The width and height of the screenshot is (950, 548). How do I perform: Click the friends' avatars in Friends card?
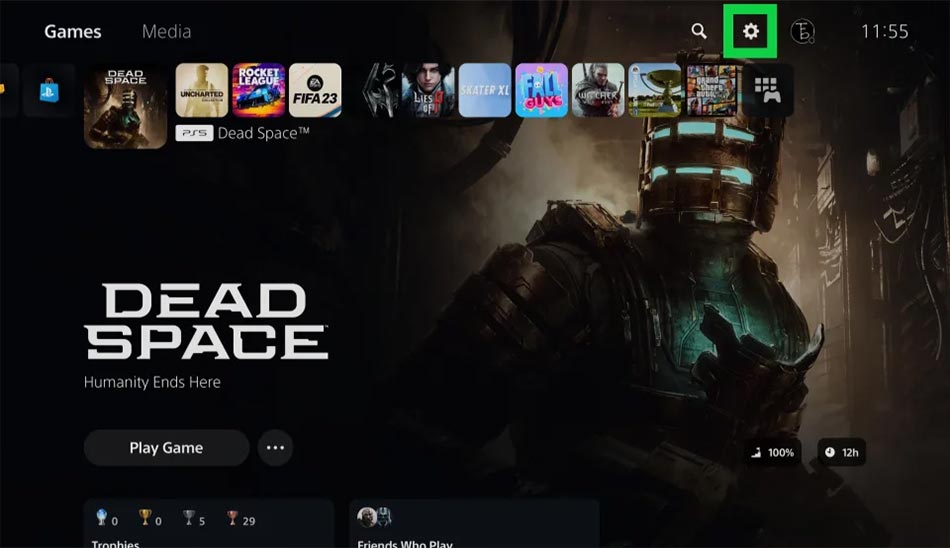(374, 517)
